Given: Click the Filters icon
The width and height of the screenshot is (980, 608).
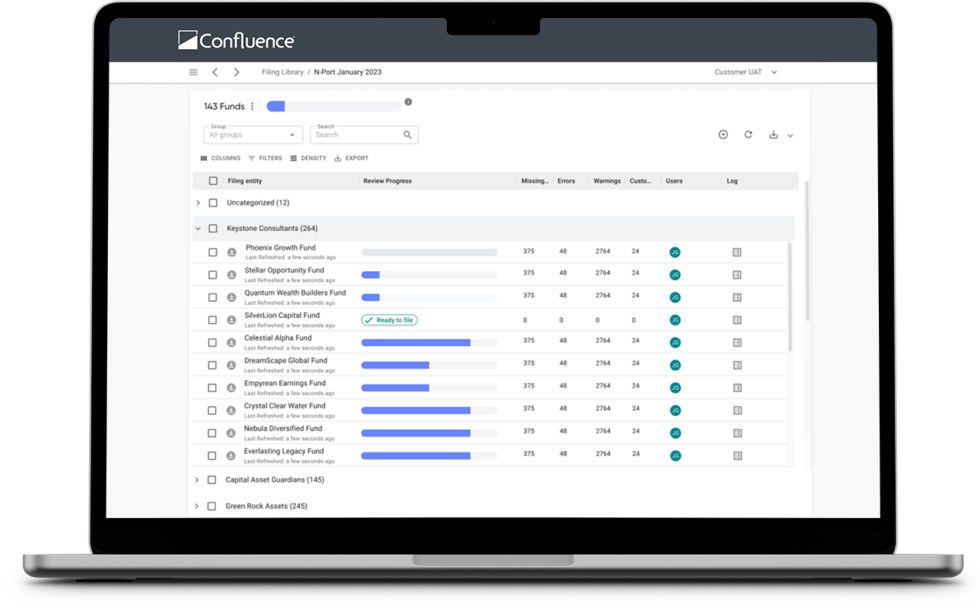Looking at the screenshot, I should [x=252, y=158].
